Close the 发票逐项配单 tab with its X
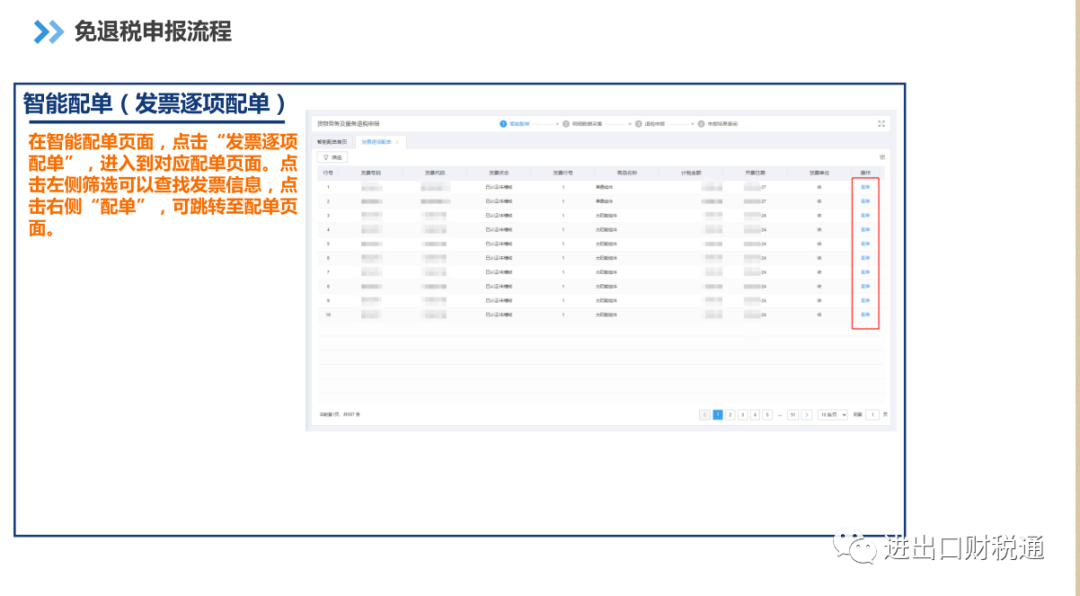 (397, 142)
